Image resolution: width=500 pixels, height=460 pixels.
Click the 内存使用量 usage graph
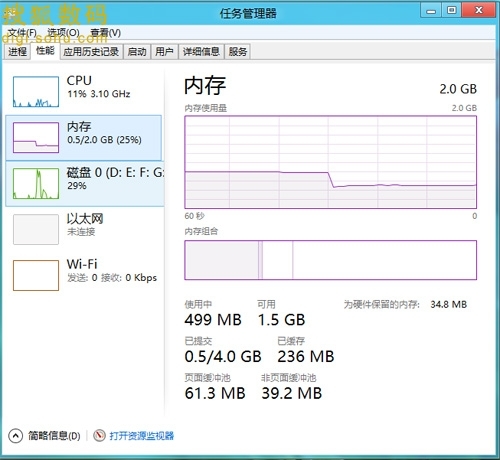330,162
